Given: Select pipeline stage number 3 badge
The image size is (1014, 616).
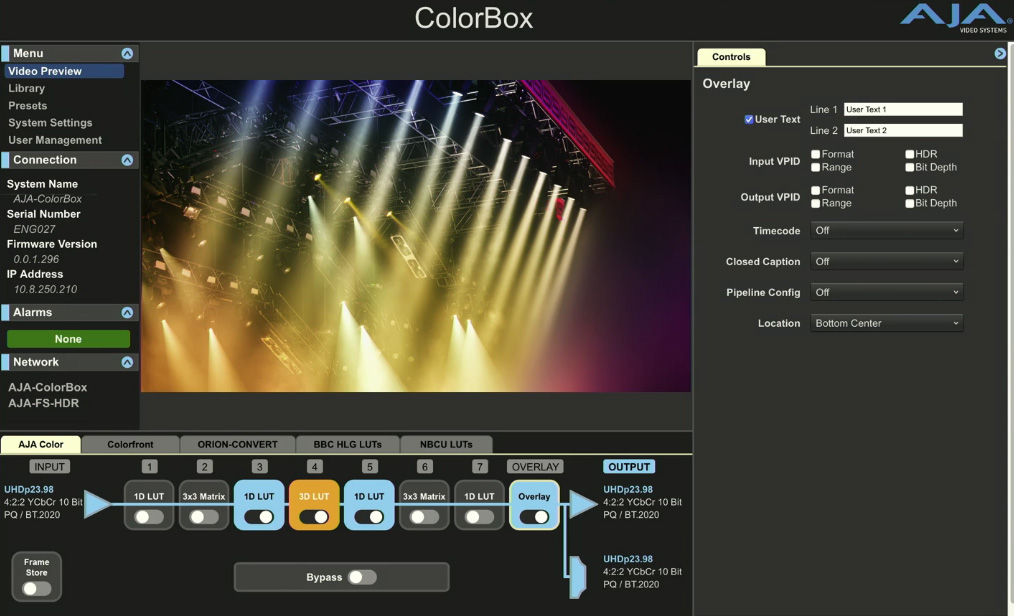Looking at the screenshot, I should click(x=259, y=467).
